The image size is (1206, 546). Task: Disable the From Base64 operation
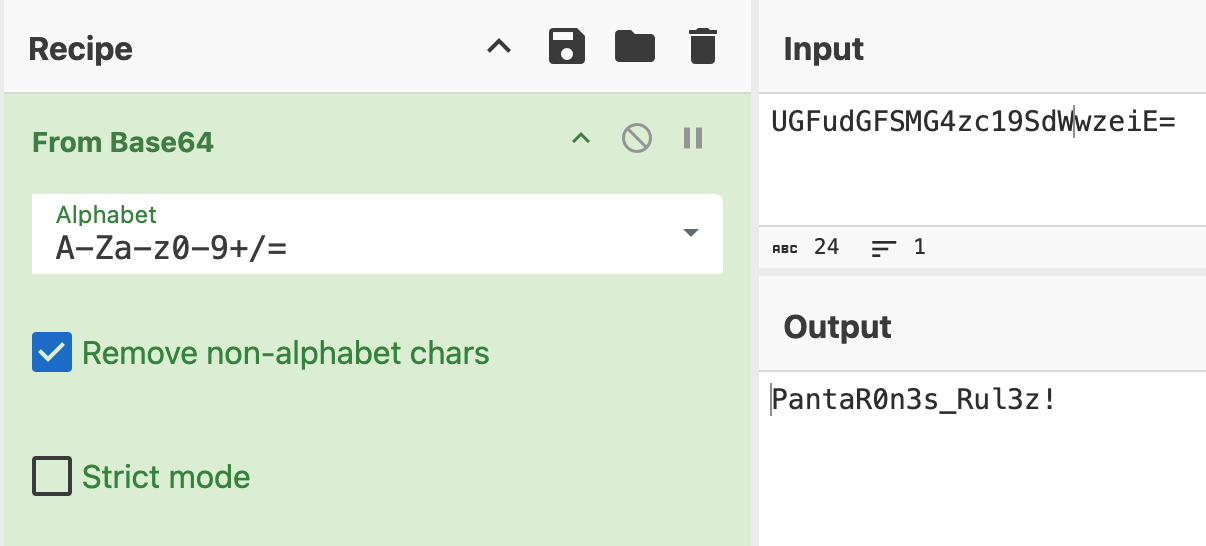(x=637, y=138)
